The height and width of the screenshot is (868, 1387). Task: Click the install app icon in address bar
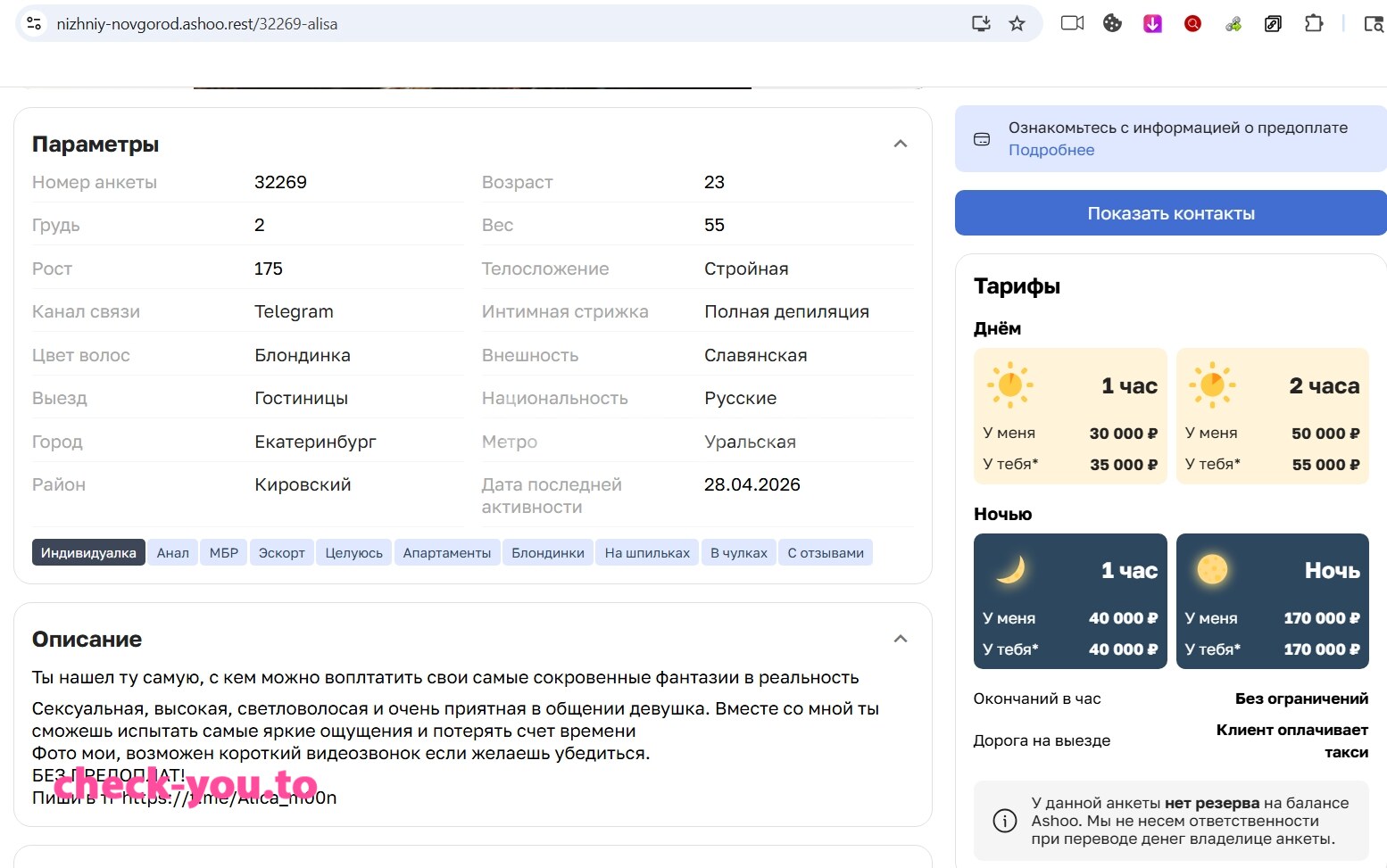click(981, 24)
